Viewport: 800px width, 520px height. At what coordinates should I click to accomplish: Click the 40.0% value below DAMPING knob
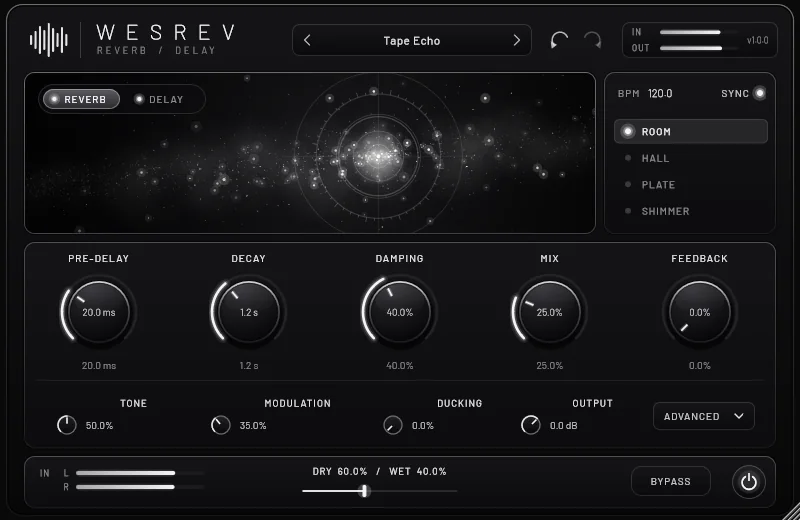pos(399,365)
